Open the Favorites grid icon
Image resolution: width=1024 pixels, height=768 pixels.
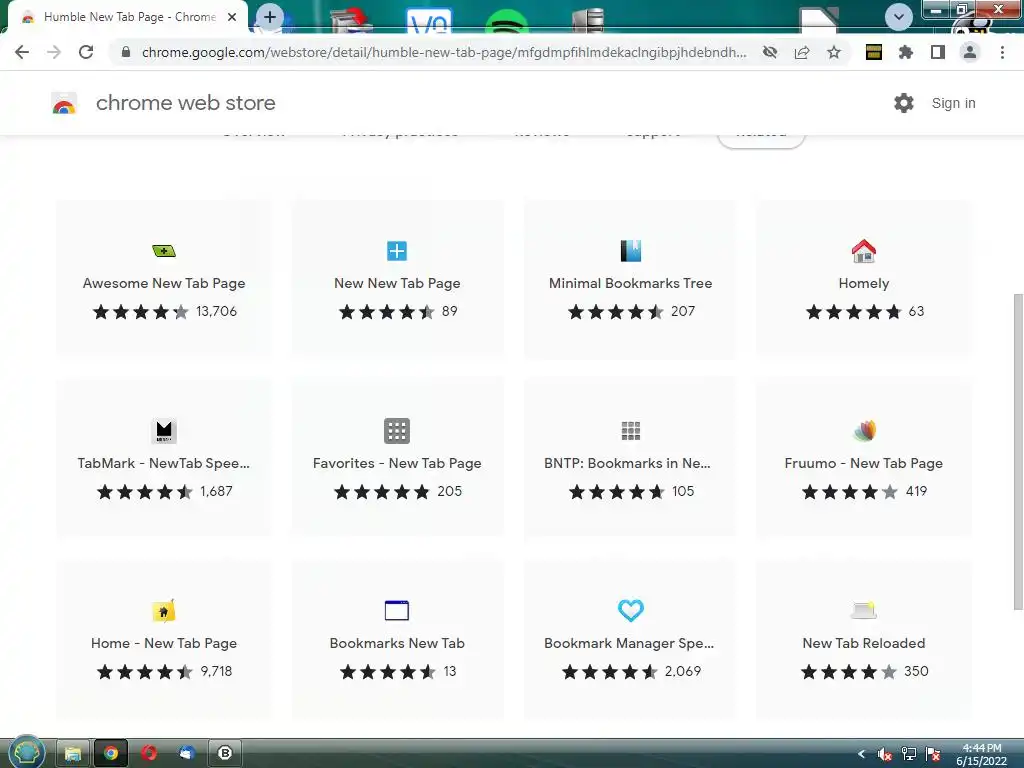click(x=397, y=430)
